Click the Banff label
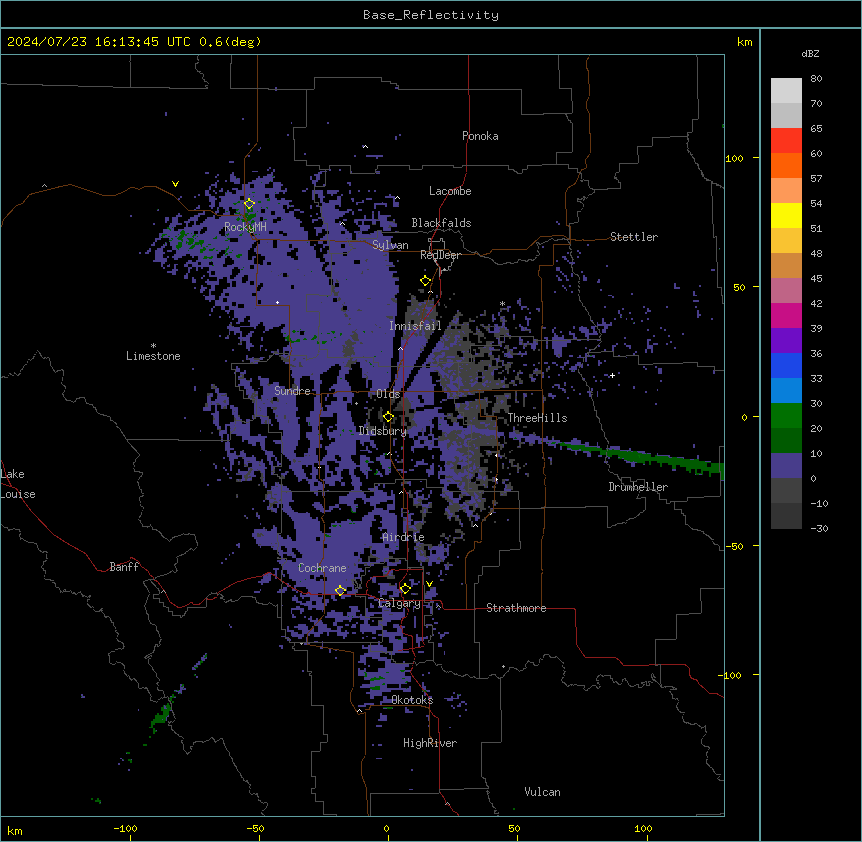This screenshot has height=842, width=862. [x=124, y=567]
